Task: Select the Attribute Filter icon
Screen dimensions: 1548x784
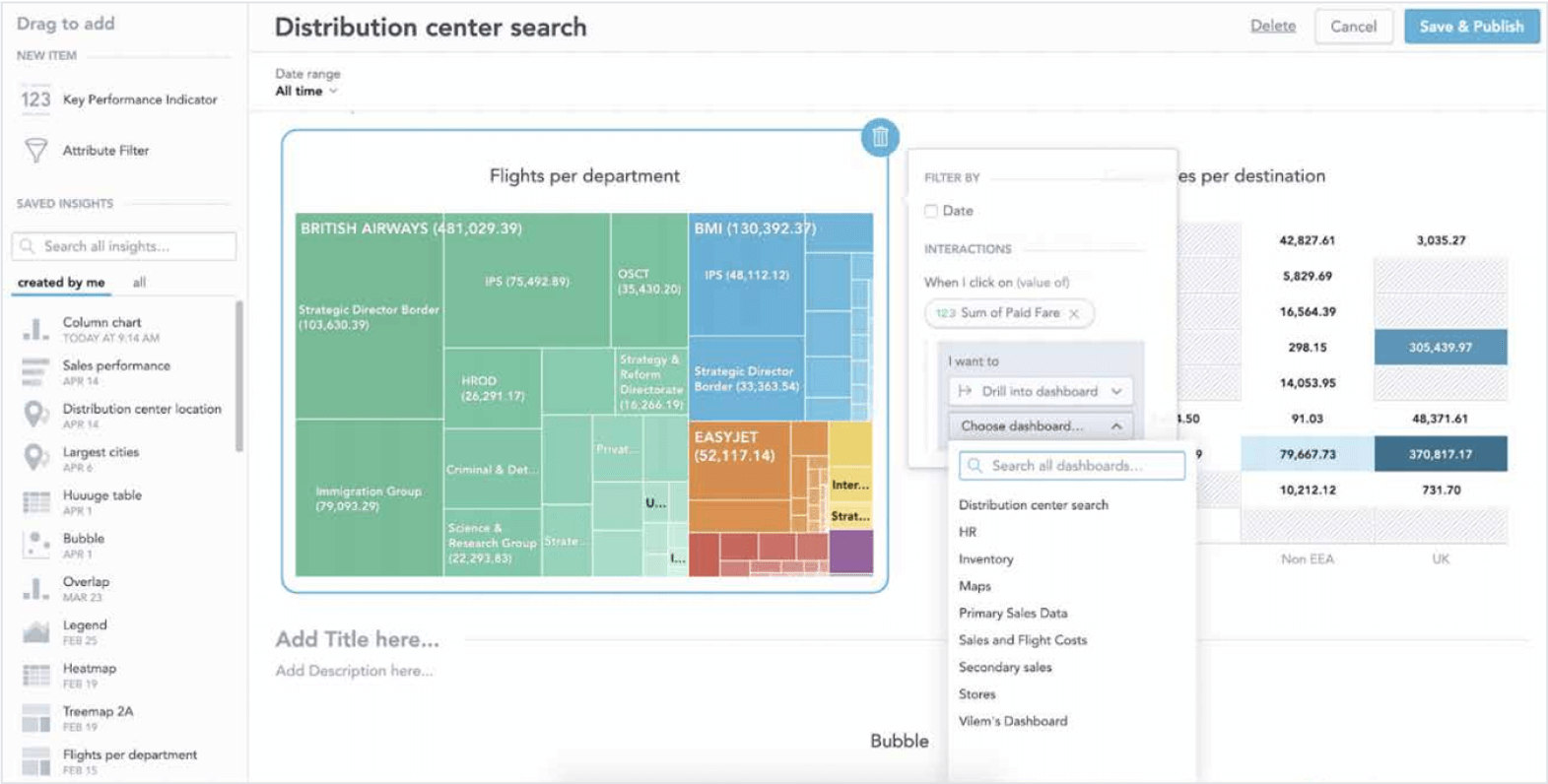Action: pyautogui.click(x=35, y=149)
